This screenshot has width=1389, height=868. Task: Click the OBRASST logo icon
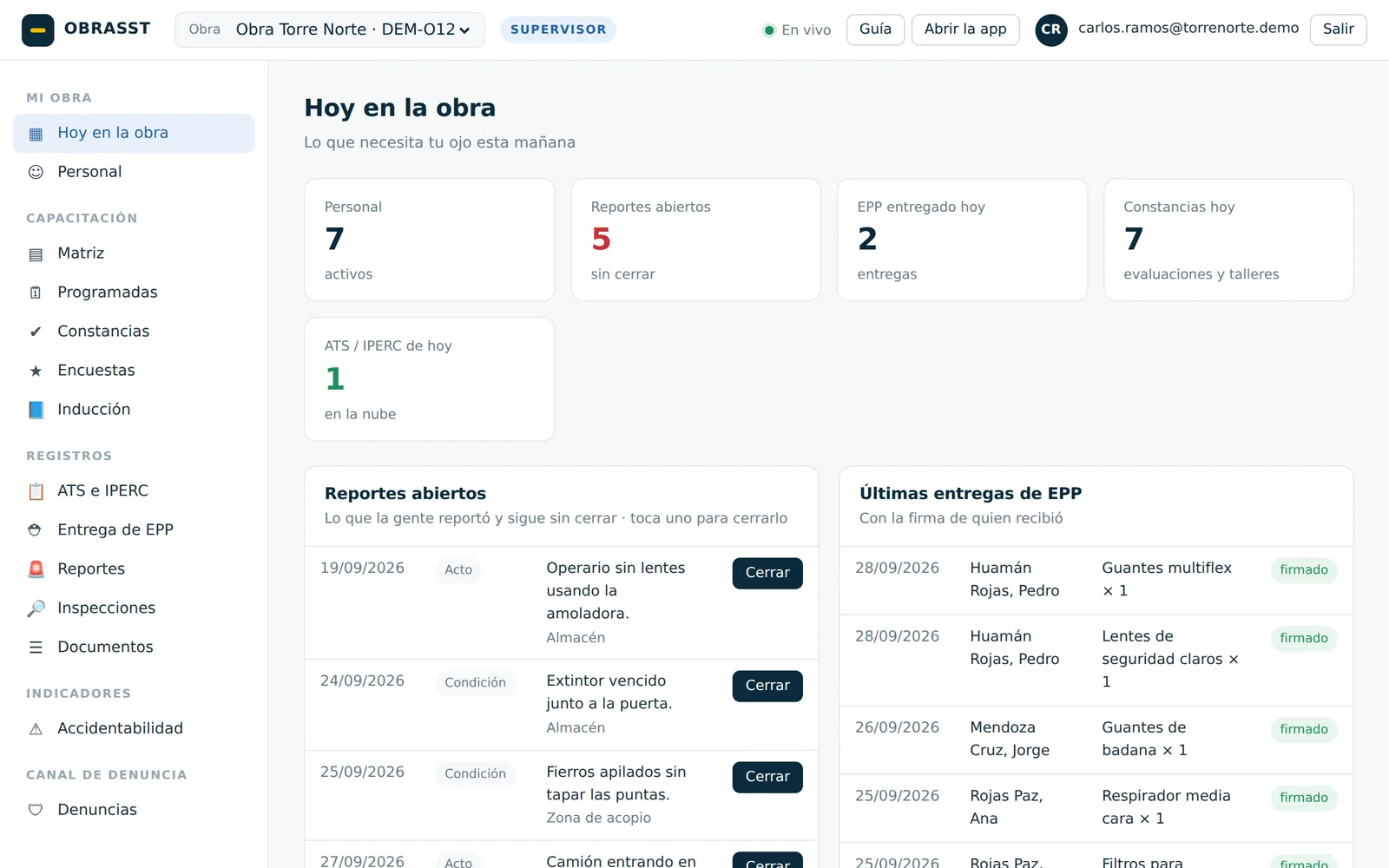click(37, 30)
